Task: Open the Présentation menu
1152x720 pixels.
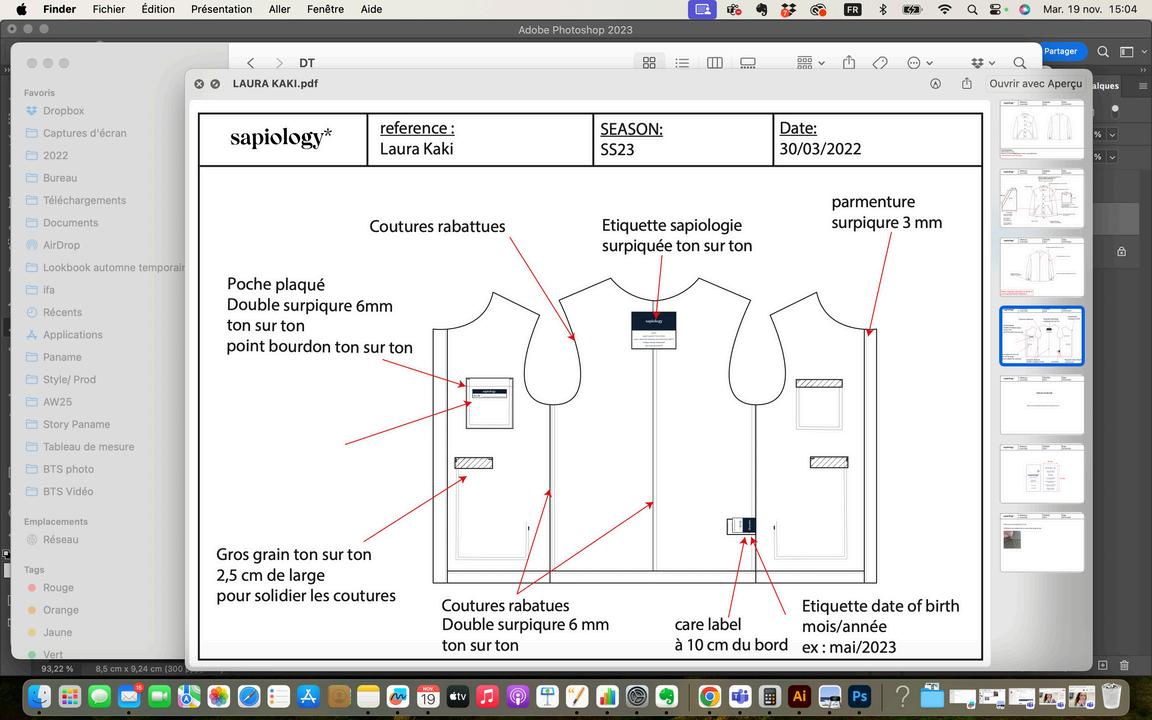Action: 221,10
